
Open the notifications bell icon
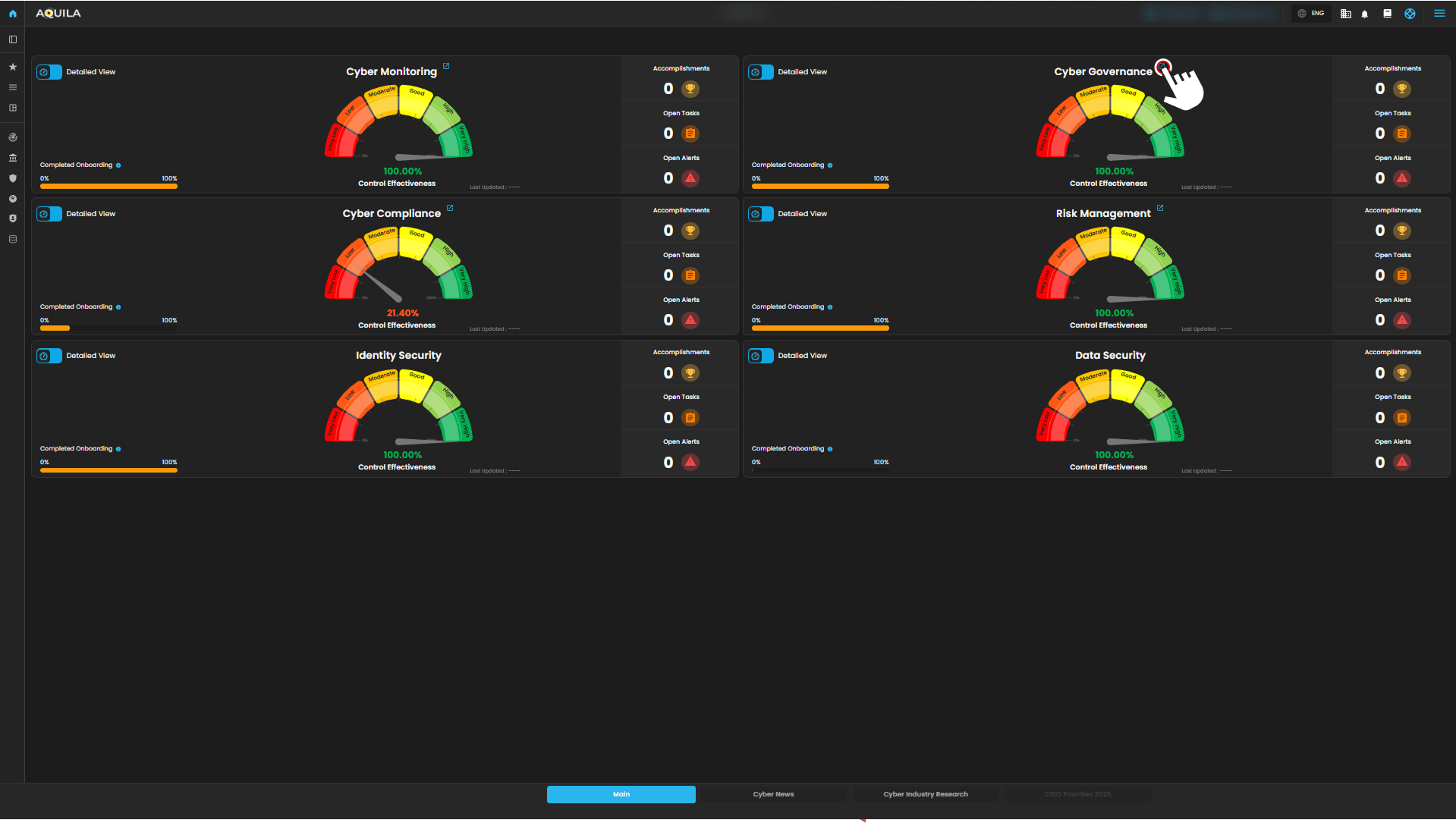point(1365,14)
